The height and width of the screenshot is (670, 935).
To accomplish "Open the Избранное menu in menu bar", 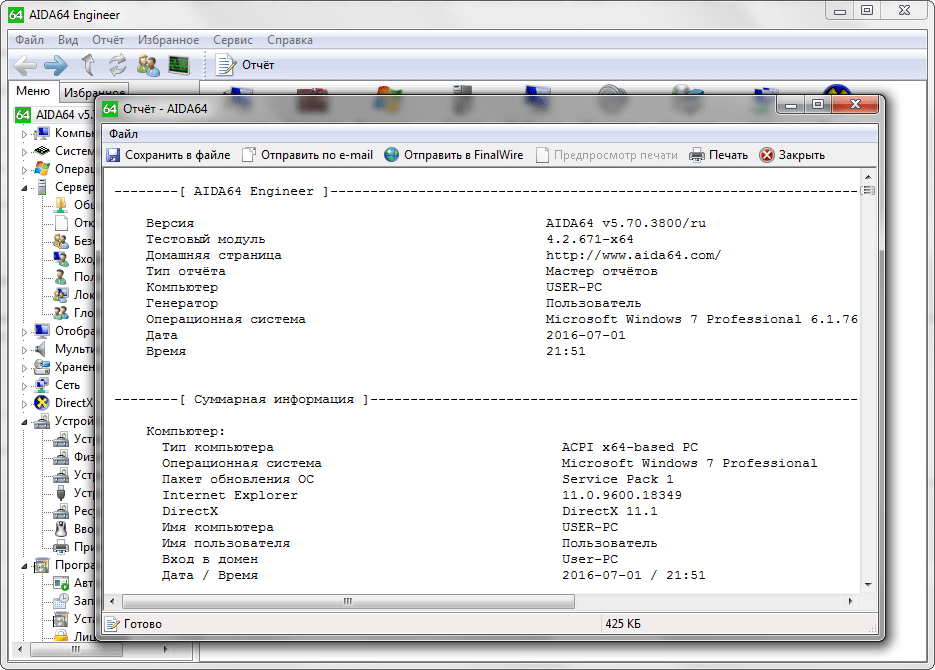I will [x=169, y=40].
